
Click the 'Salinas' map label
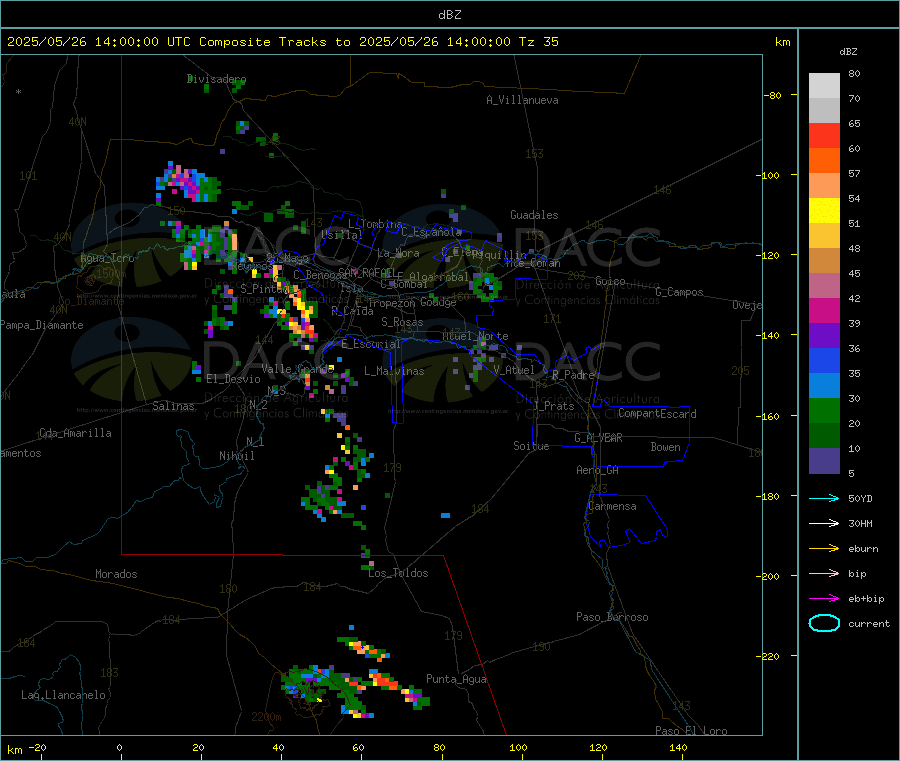(x=173, y=406)
